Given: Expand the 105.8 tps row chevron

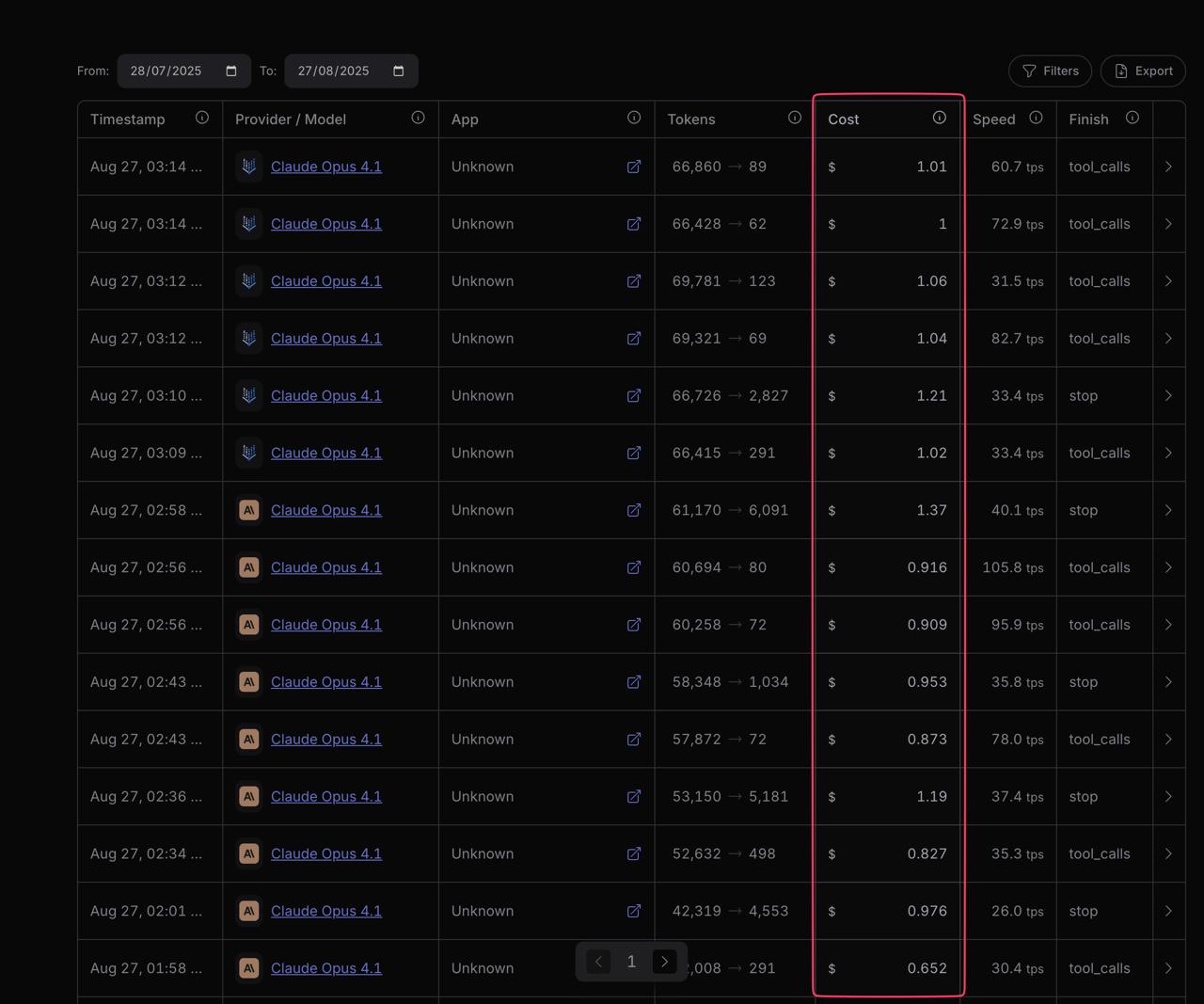Looking at the screenshot, I should (x=1168, y=567).
